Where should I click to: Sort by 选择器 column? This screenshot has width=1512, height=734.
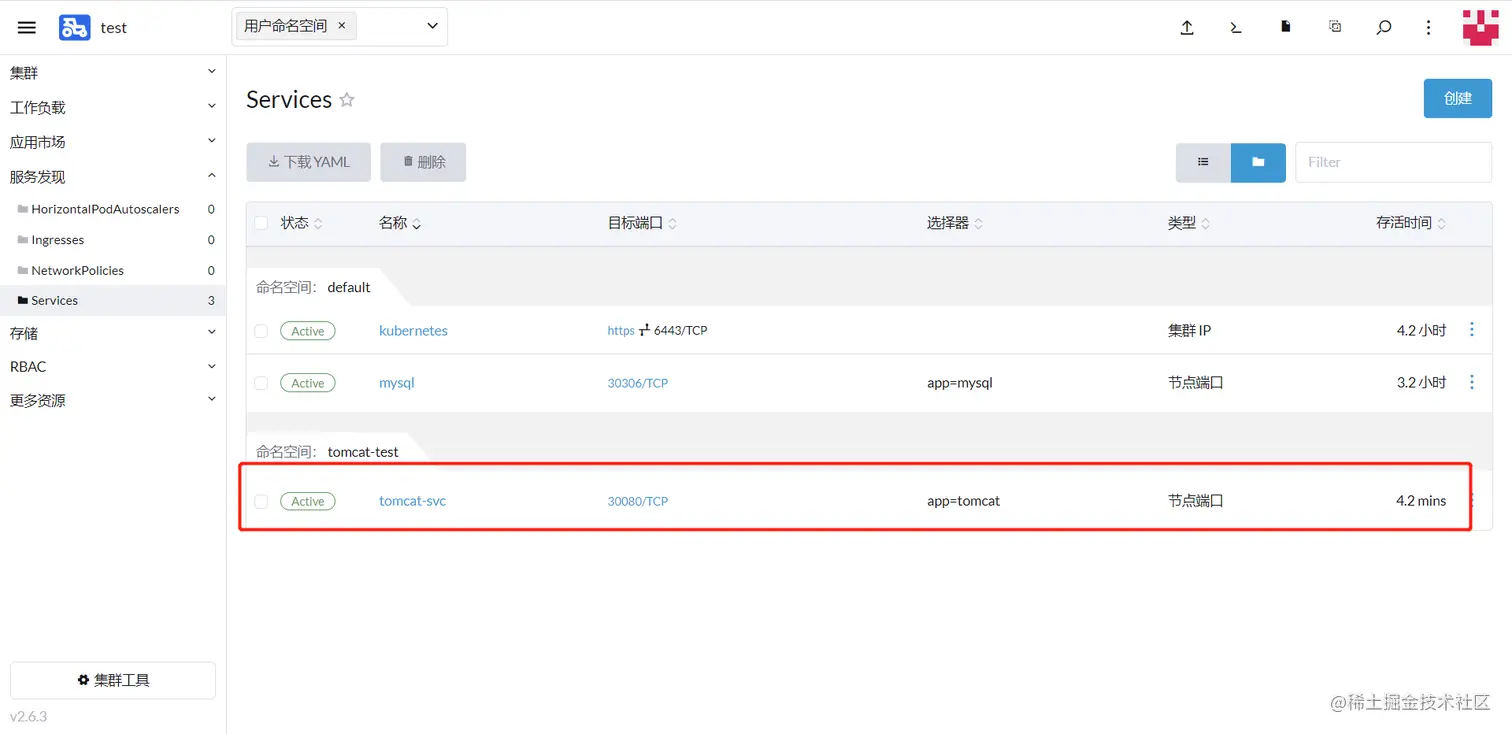955,223
